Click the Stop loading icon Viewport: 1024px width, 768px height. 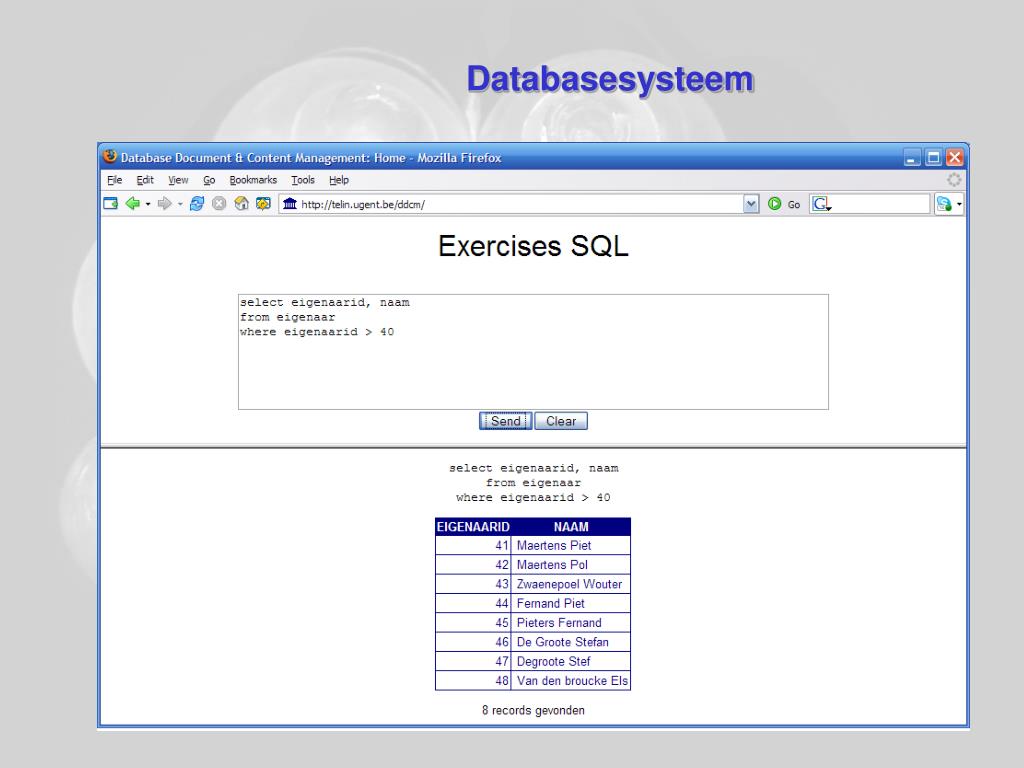coord(219,204)
